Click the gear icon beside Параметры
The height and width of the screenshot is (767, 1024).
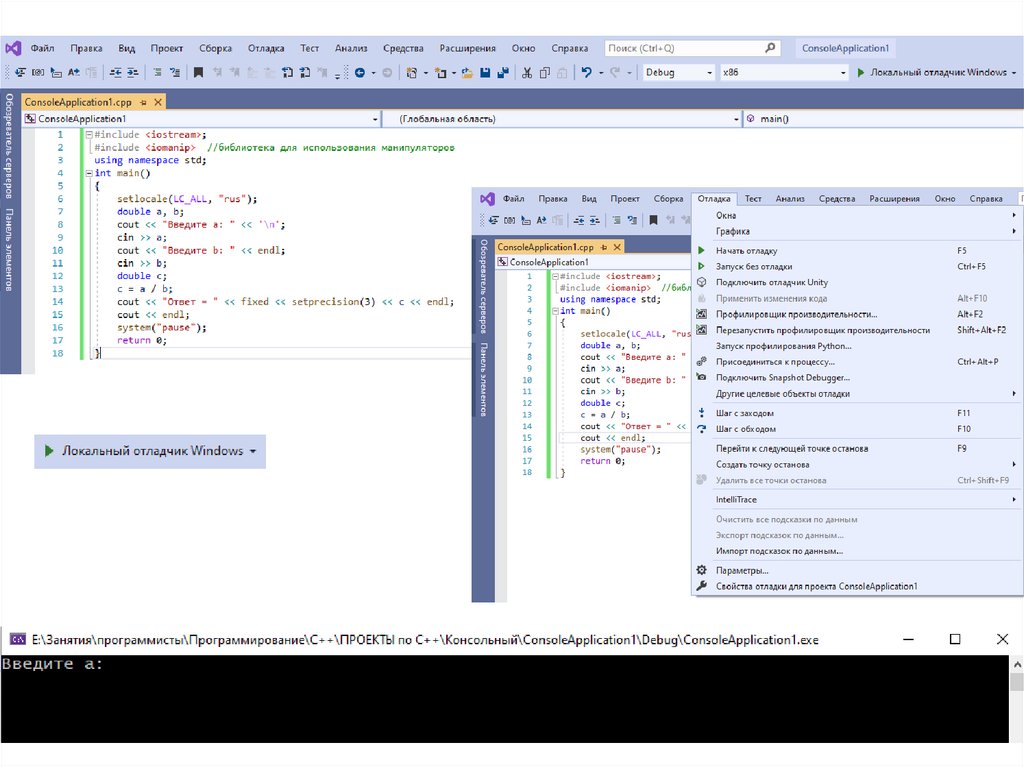point(702,570)
